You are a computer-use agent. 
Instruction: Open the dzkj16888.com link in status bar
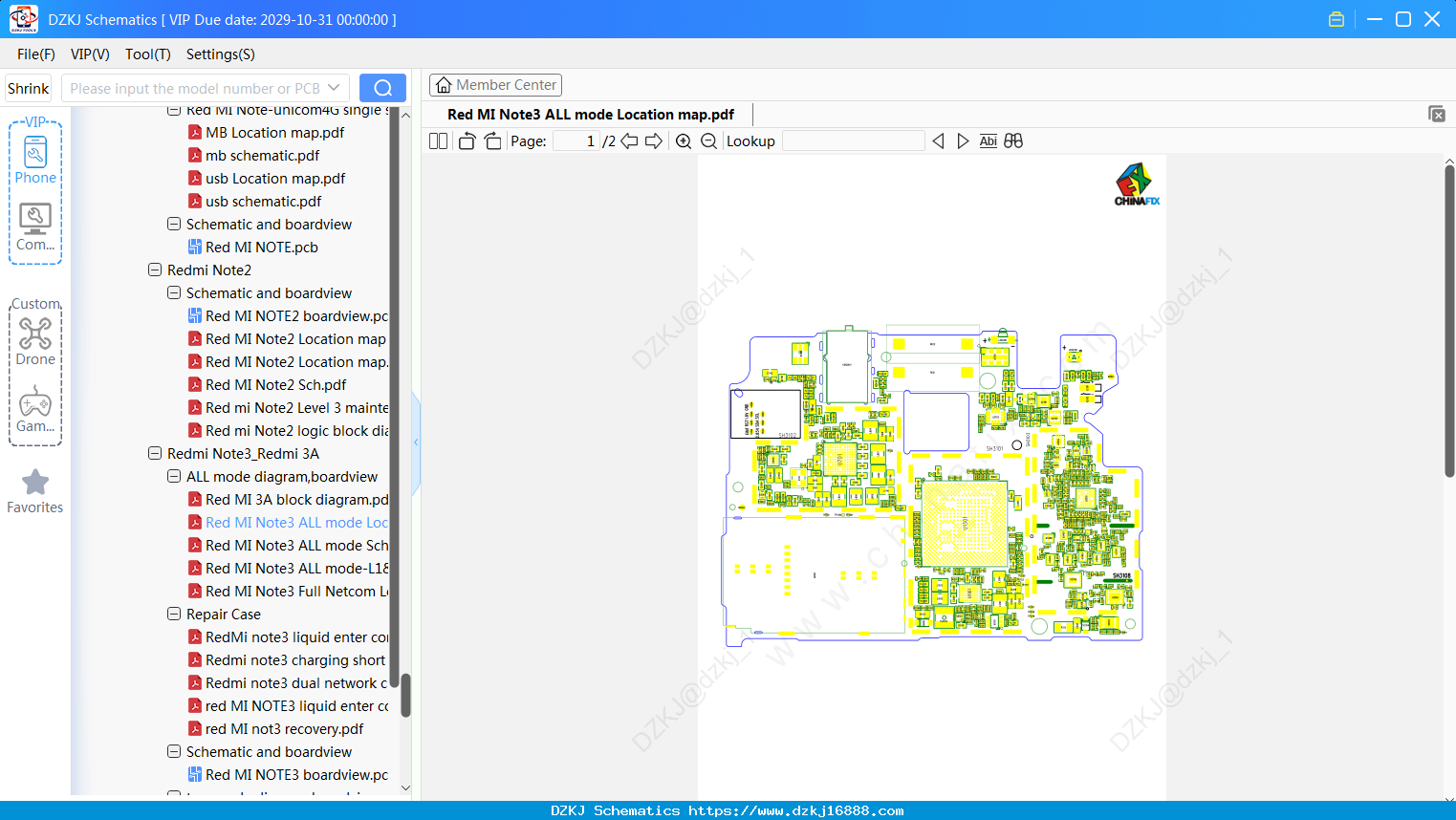coord(795,810)
